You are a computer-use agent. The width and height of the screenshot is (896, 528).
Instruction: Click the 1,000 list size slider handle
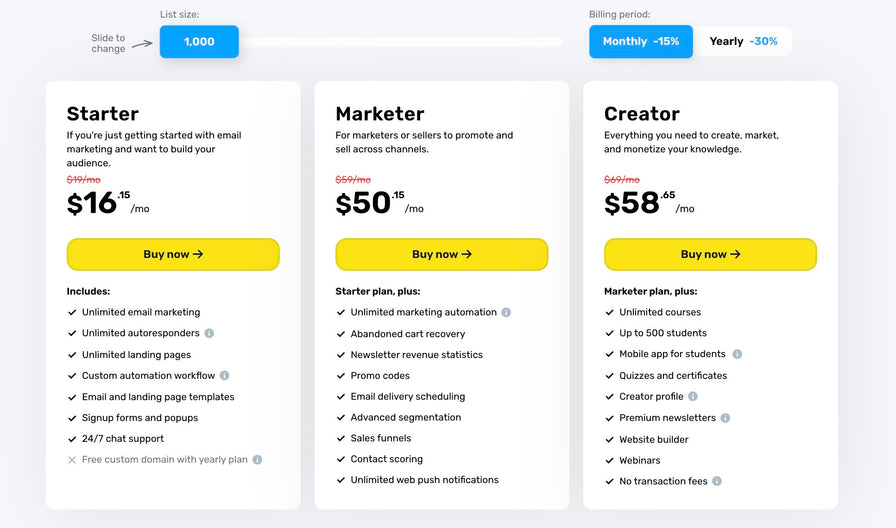(x=199, y=42)
